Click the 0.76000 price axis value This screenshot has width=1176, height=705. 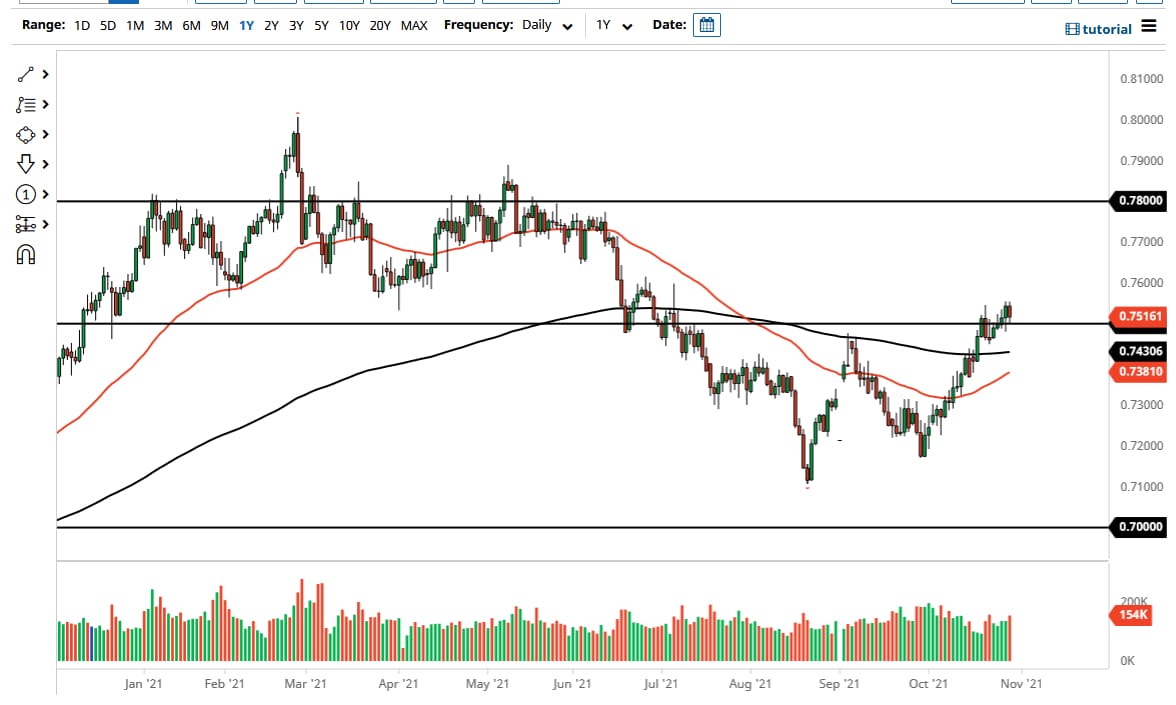(x=1142, y=283)
